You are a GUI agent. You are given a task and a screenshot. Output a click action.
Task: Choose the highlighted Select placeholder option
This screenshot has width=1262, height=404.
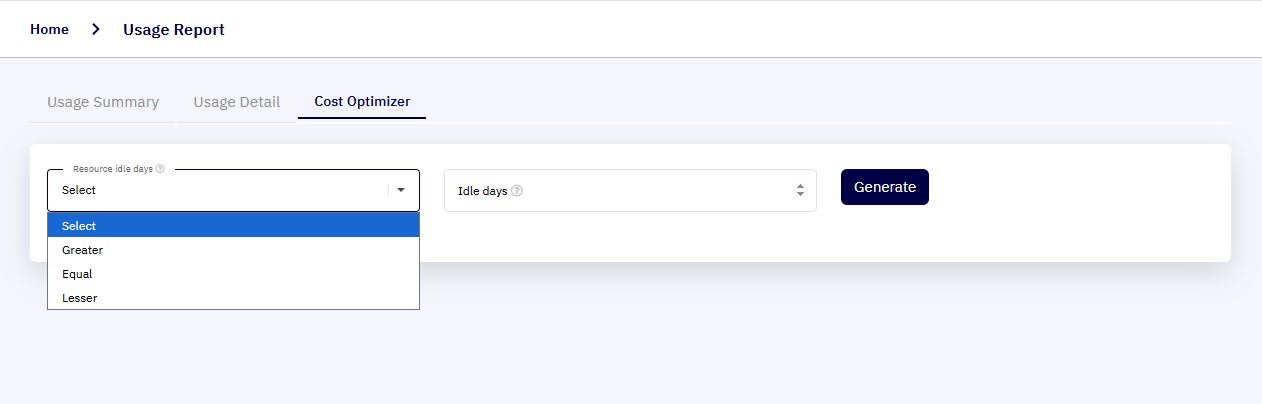click(x=233, y=226)
